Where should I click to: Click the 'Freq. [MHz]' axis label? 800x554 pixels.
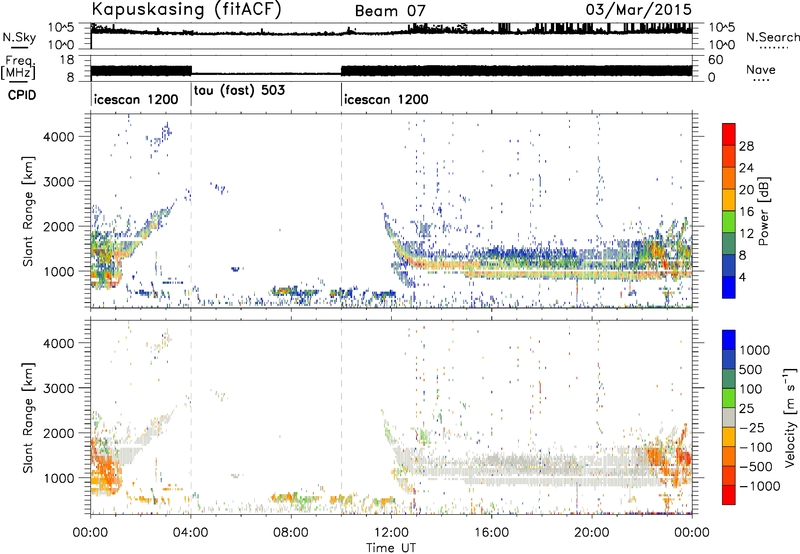[x=19, y=67]
